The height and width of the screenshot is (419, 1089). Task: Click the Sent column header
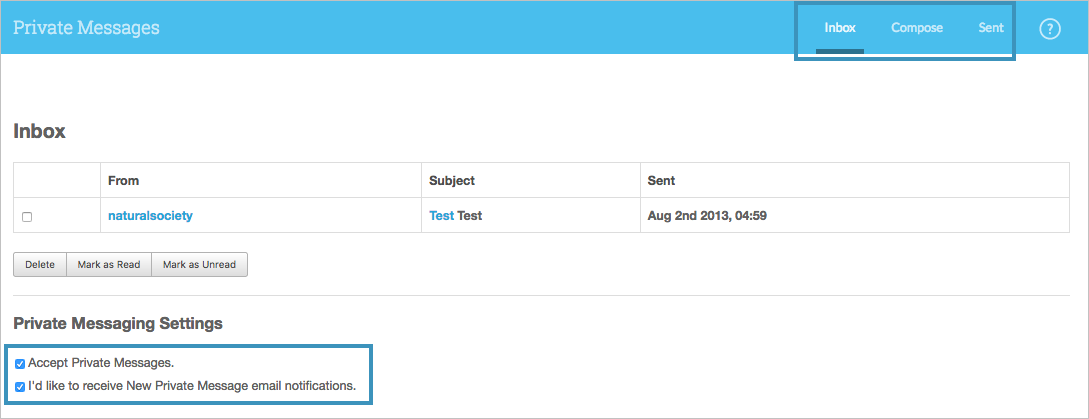661,181
